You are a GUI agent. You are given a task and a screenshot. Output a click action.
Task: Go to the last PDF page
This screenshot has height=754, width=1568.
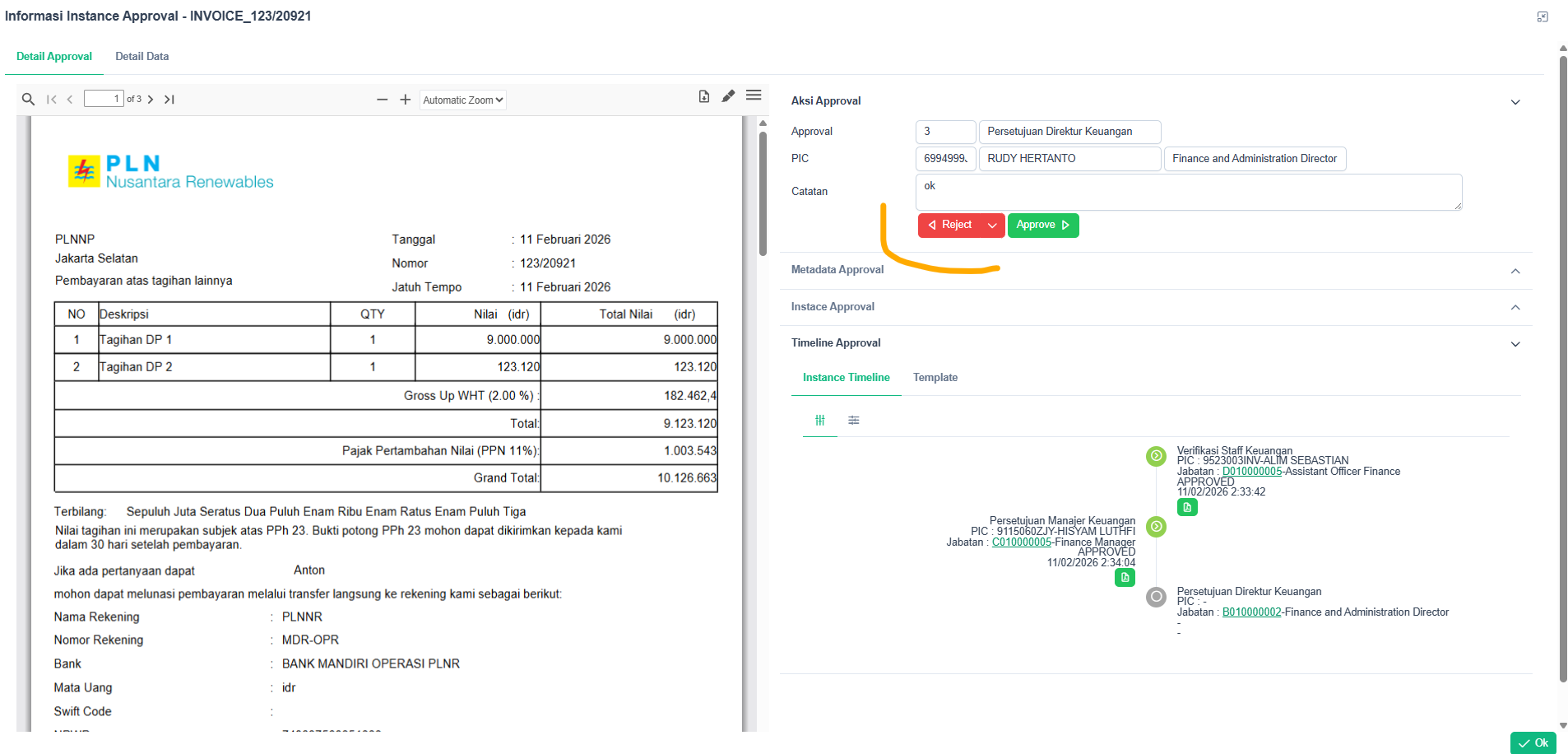pos(169,100)
